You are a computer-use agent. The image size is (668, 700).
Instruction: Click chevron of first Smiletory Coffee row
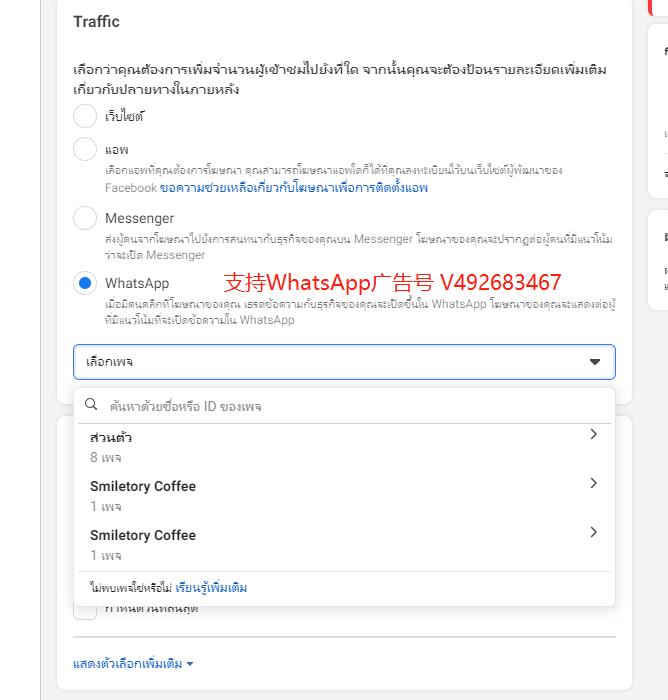tap(593, 483)
